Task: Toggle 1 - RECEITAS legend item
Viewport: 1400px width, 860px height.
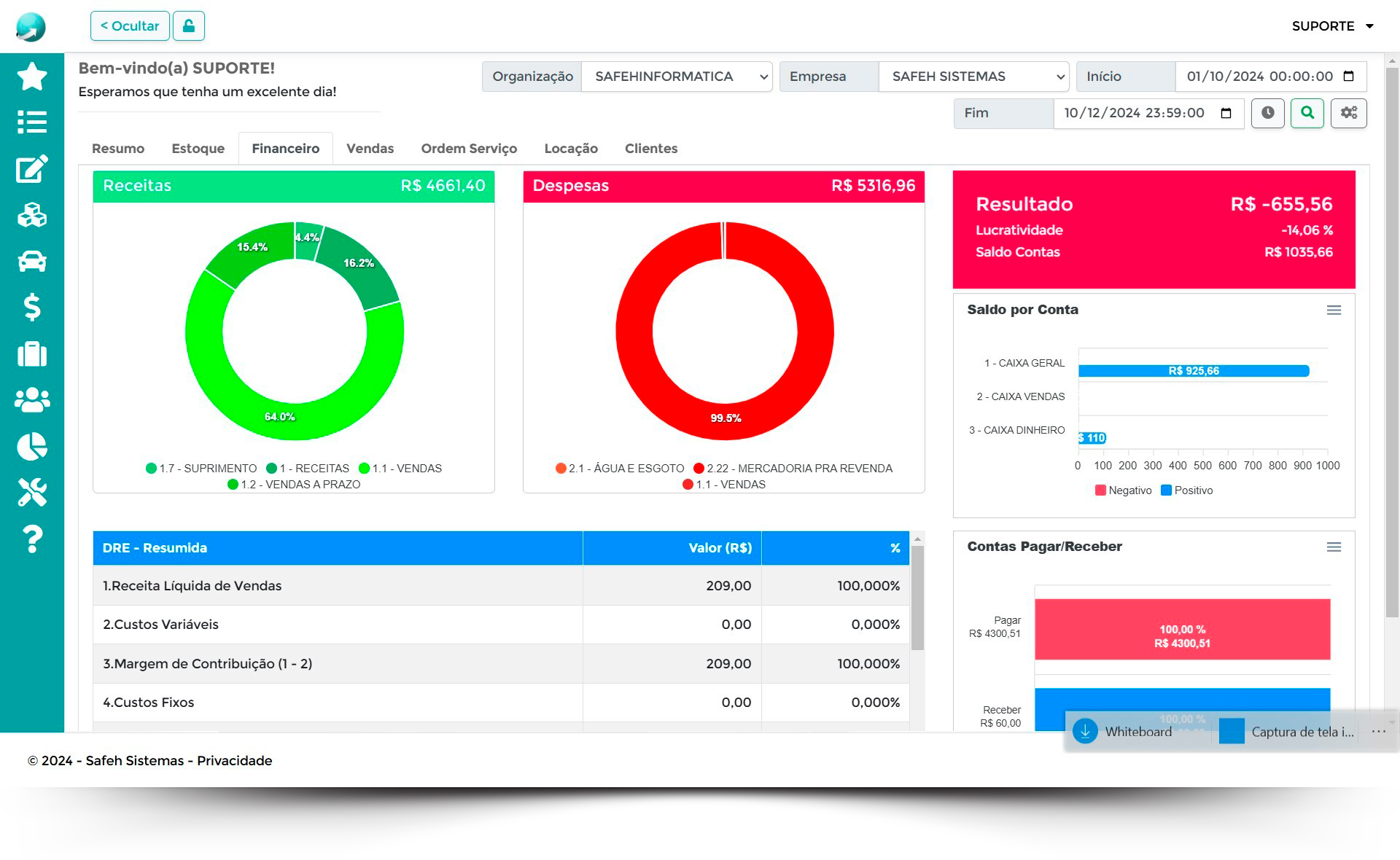Action: [308, 468]
